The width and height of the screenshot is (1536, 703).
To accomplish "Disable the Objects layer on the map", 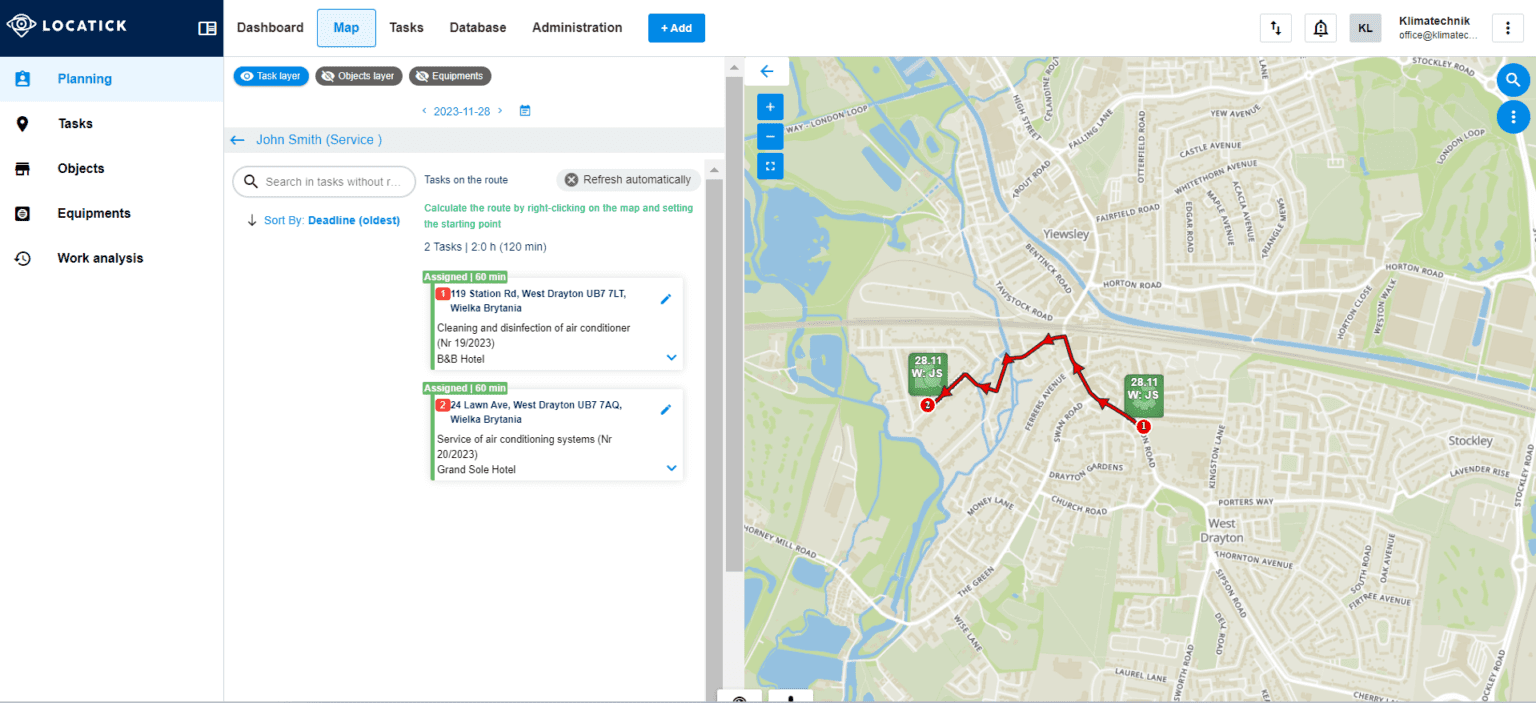I will click(358, 75).
